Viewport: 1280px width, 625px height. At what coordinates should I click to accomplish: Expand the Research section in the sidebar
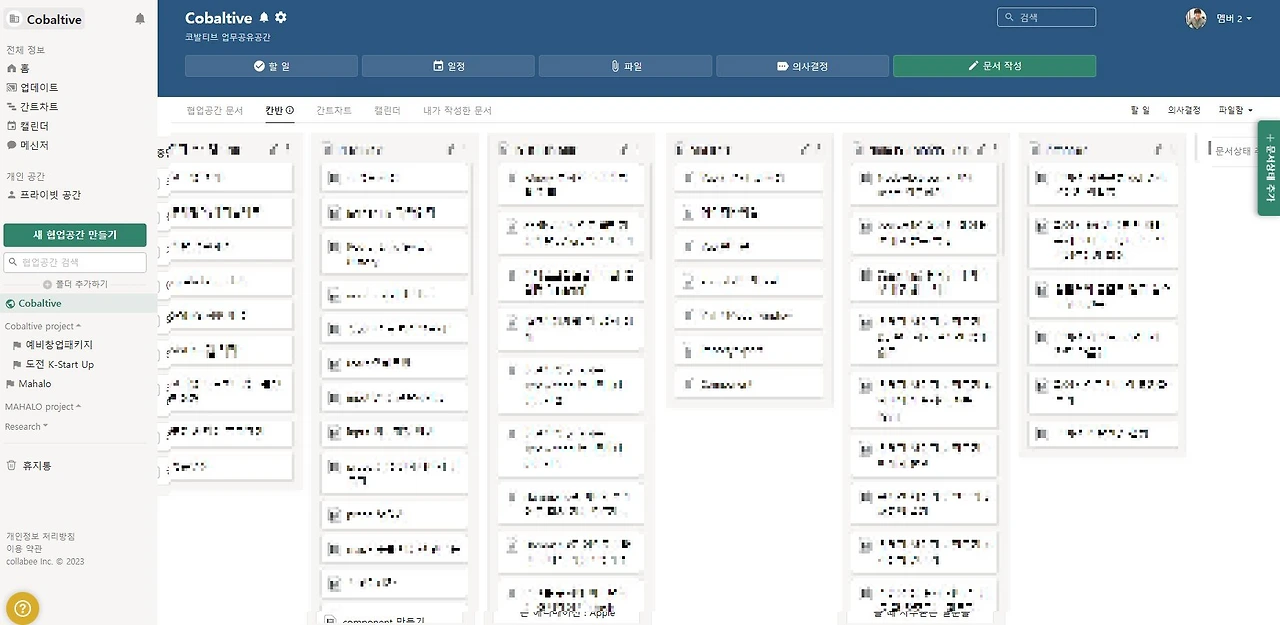coord(27,426)
